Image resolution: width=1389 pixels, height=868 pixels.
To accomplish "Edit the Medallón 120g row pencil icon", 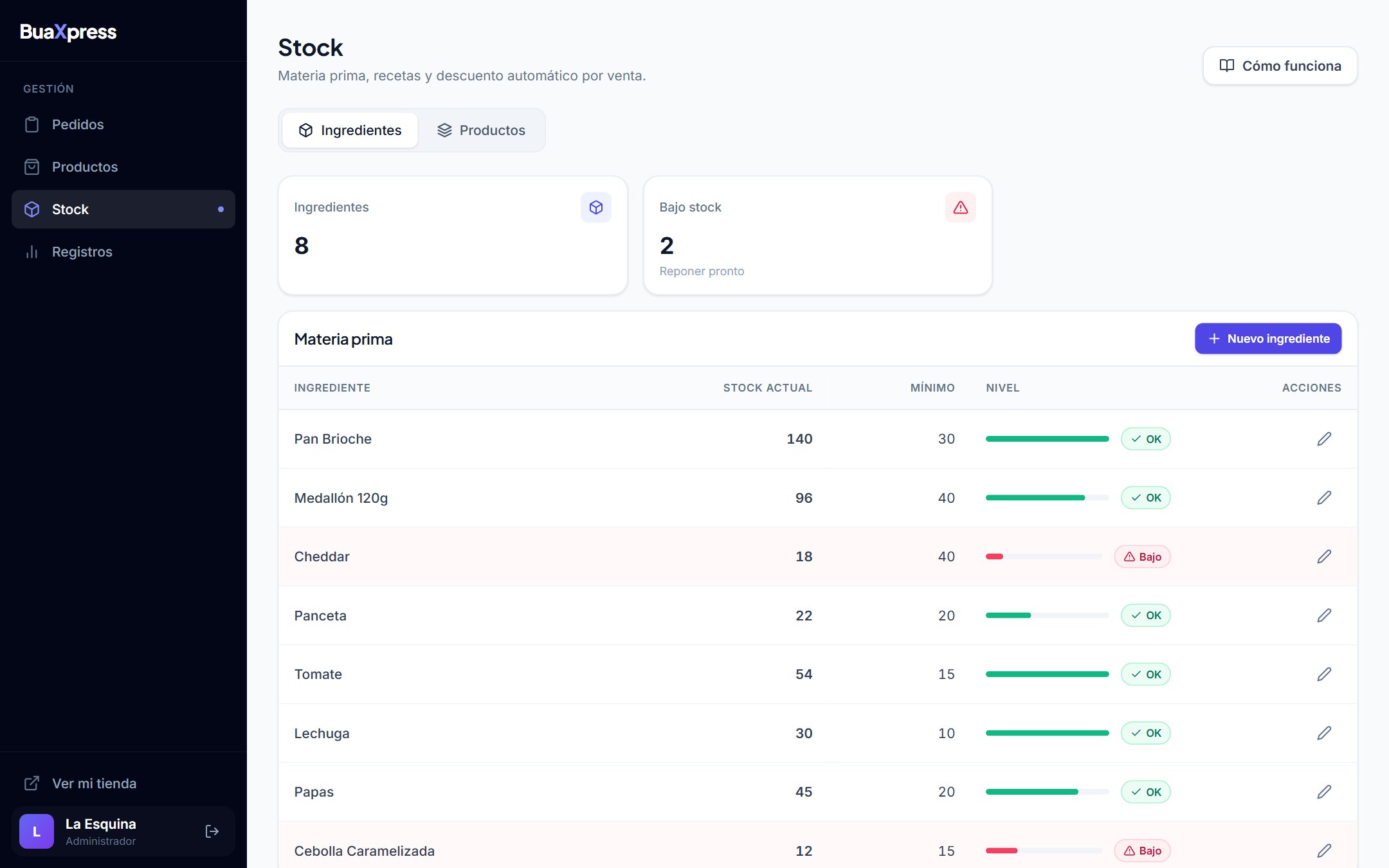I will pyautogui.click(x=1324, y=498).
